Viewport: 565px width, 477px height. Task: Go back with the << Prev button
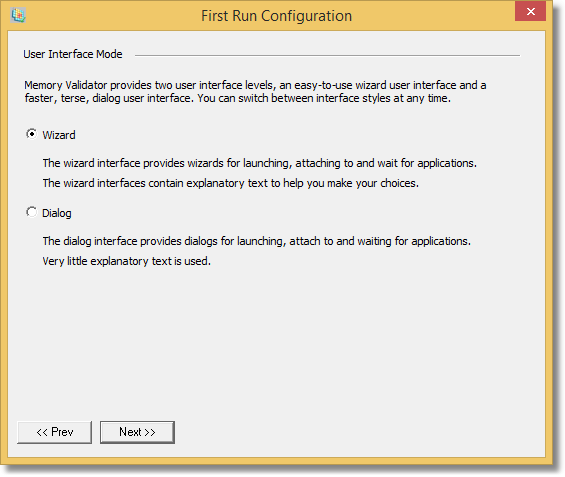[54, 432]
